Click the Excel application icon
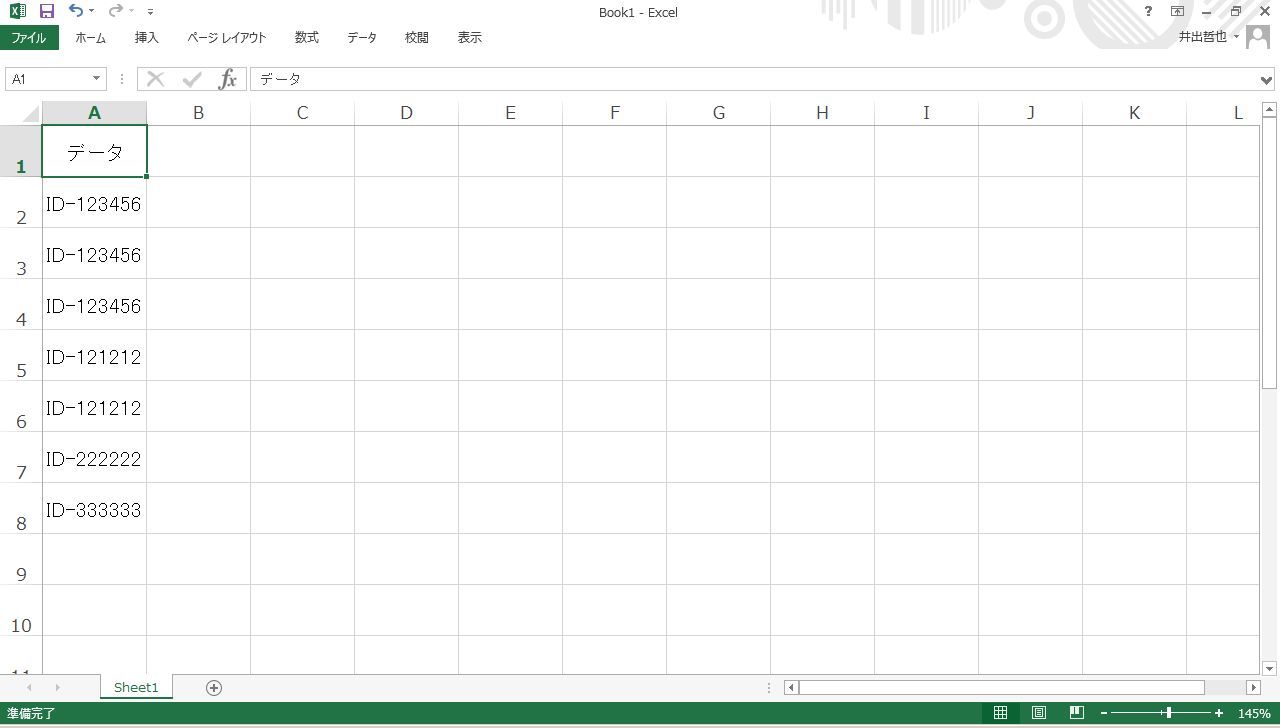 click(17, 11)
